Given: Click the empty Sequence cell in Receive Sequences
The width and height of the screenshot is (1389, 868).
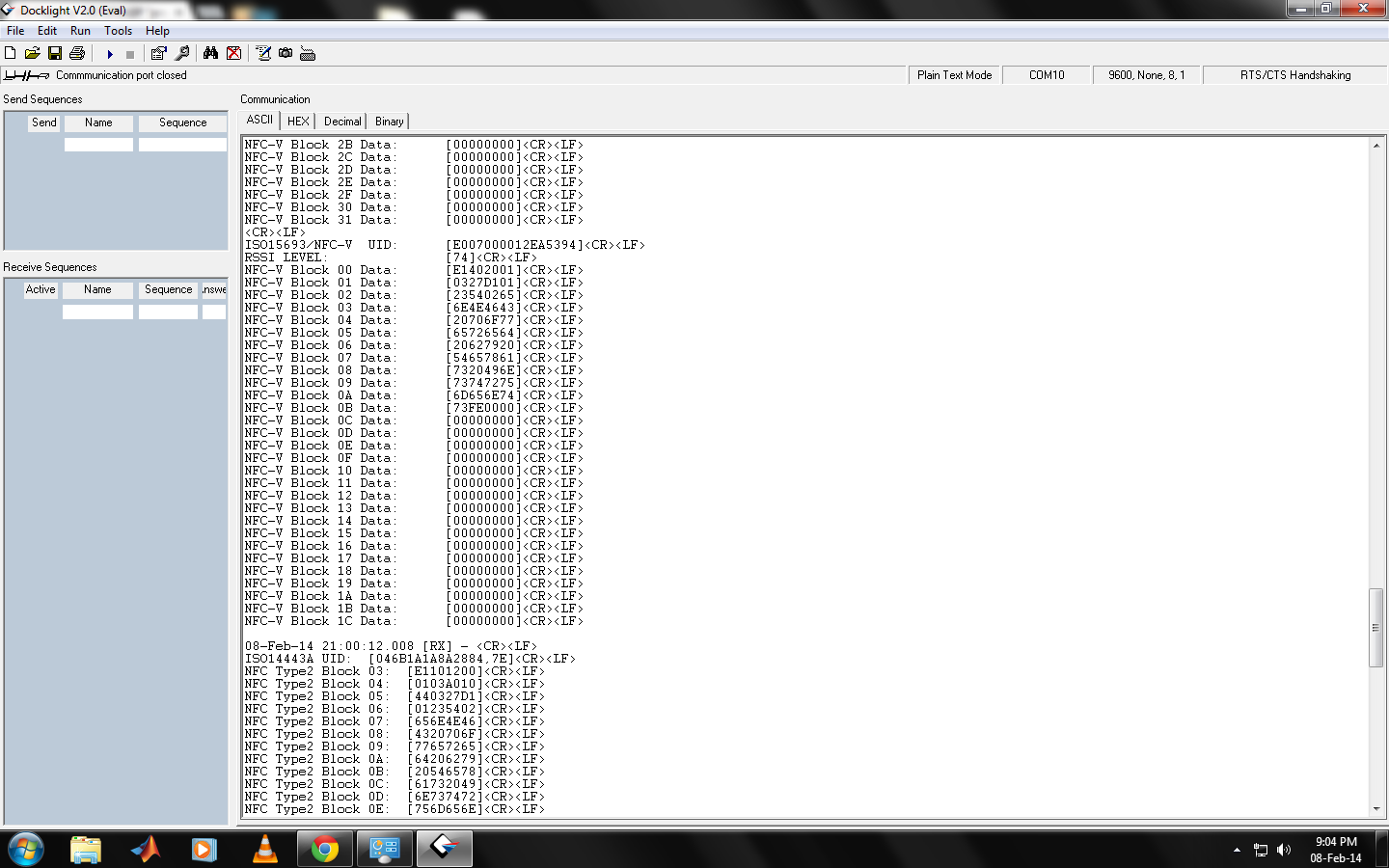Looking at the screenshot, I should point(168,312).
